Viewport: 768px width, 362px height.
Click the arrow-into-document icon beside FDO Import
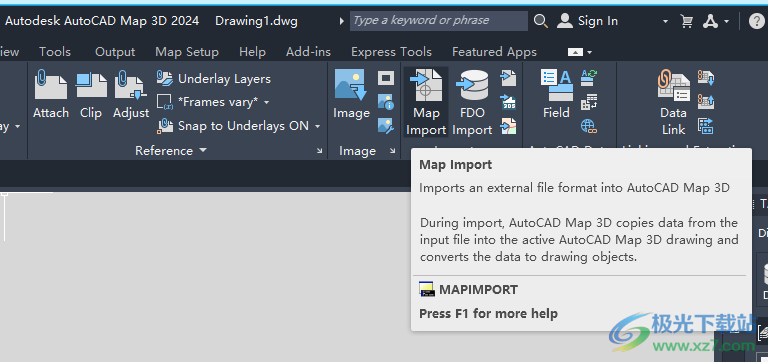coord(508,78)
